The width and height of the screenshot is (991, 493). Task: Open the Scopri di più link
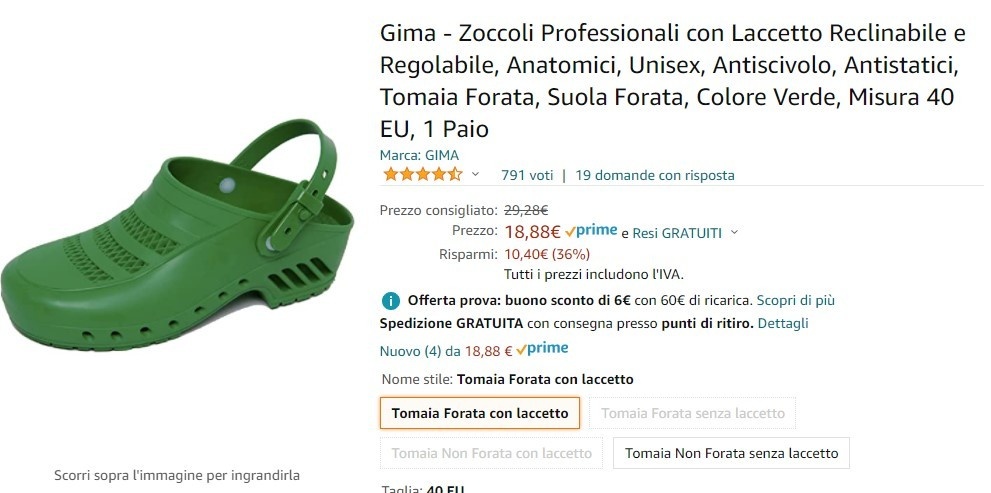click(x=796, y=300)
